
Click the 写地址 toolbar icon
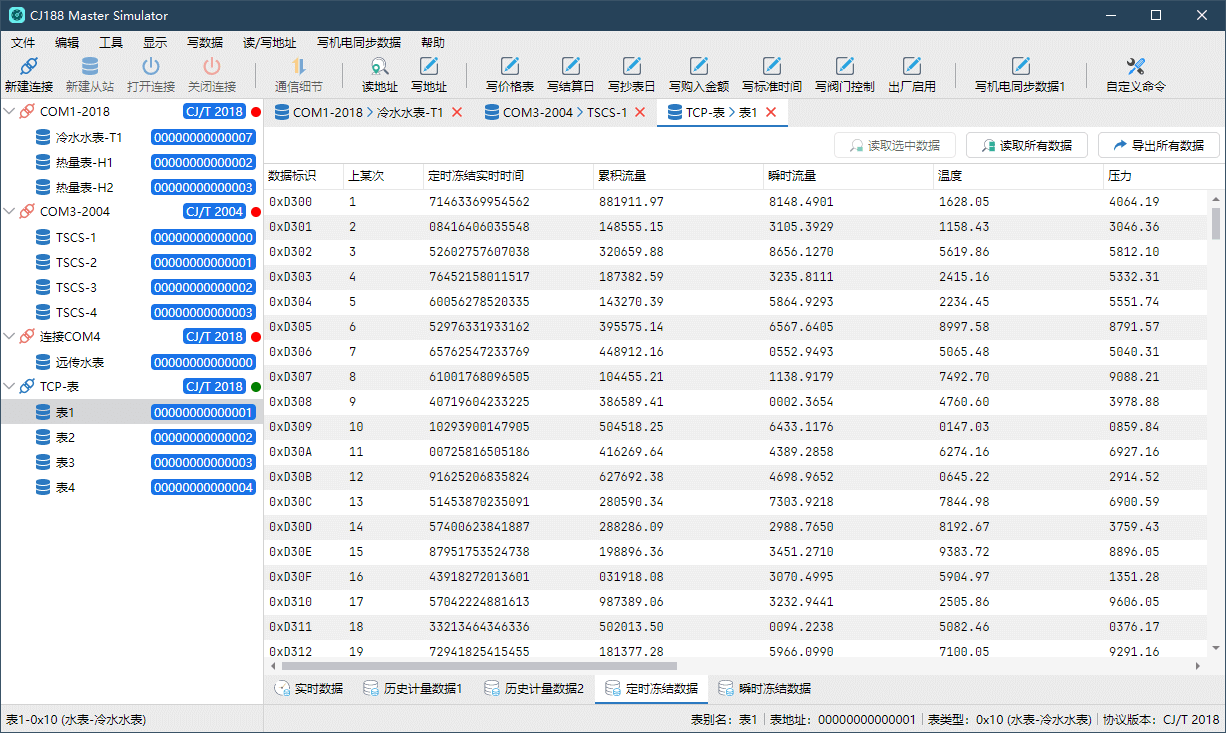click(429, 67)
